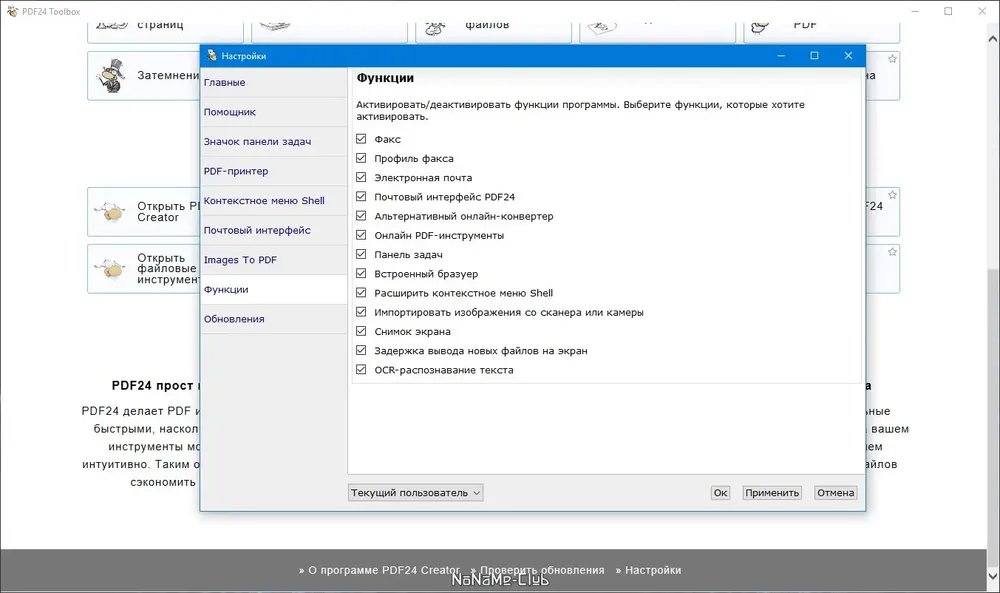Disable Встроенный браузер checkbox
Image resolution: width=1000 pixels, height=593 pixels.
(361, 273)
